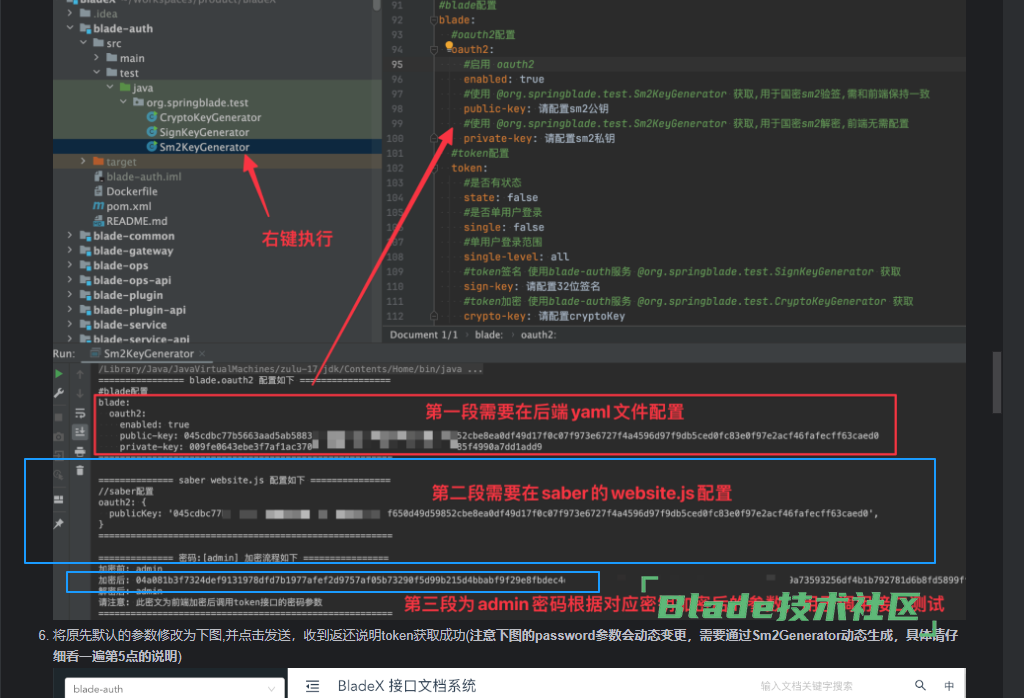This screenshot has width=1024, height=698.
Task: Click the README.md markdown file icon
Action: [x=99, y=221]
